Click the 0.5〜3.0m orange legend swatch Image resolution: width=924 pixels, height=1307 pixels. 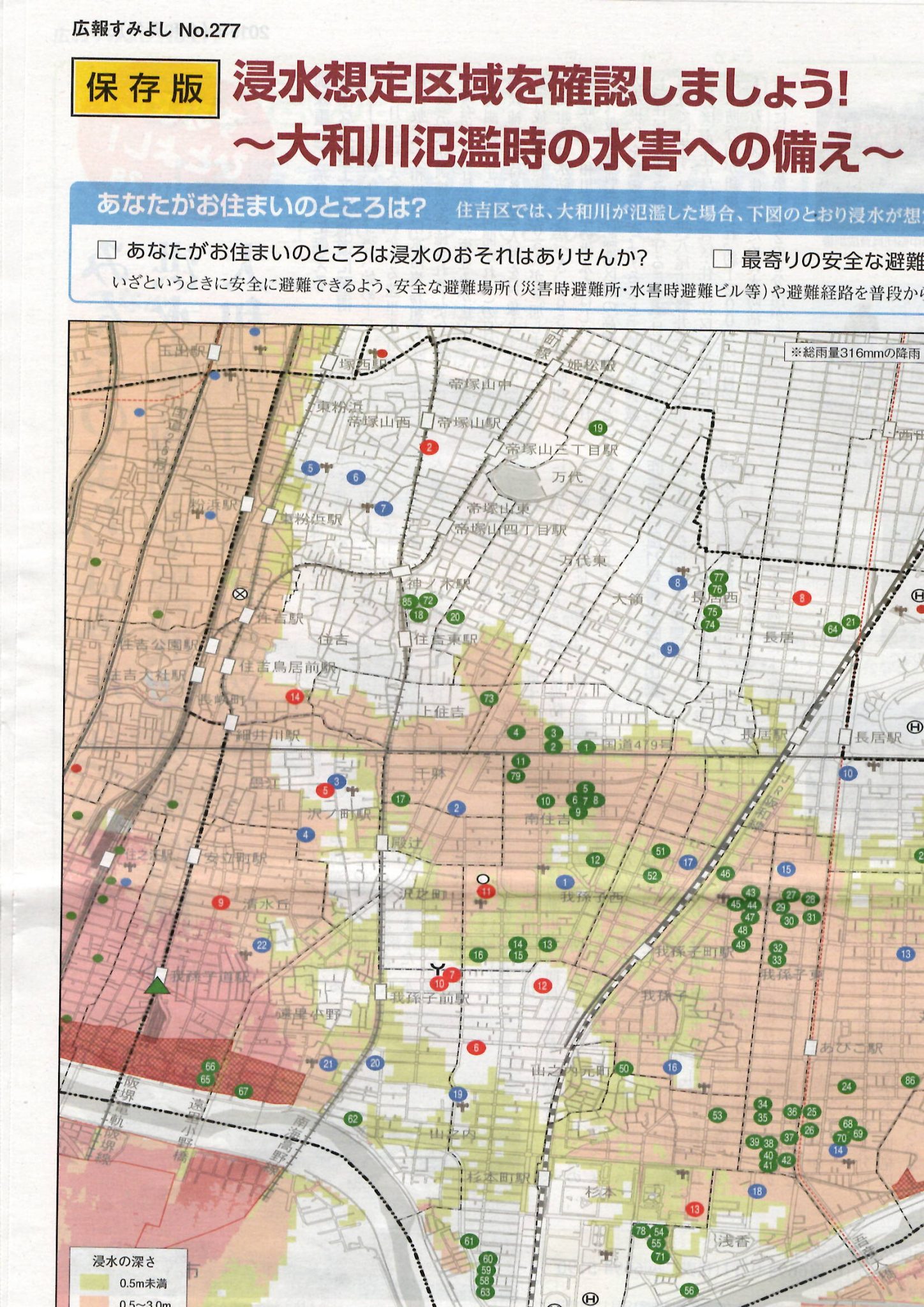click(94, 1302)
